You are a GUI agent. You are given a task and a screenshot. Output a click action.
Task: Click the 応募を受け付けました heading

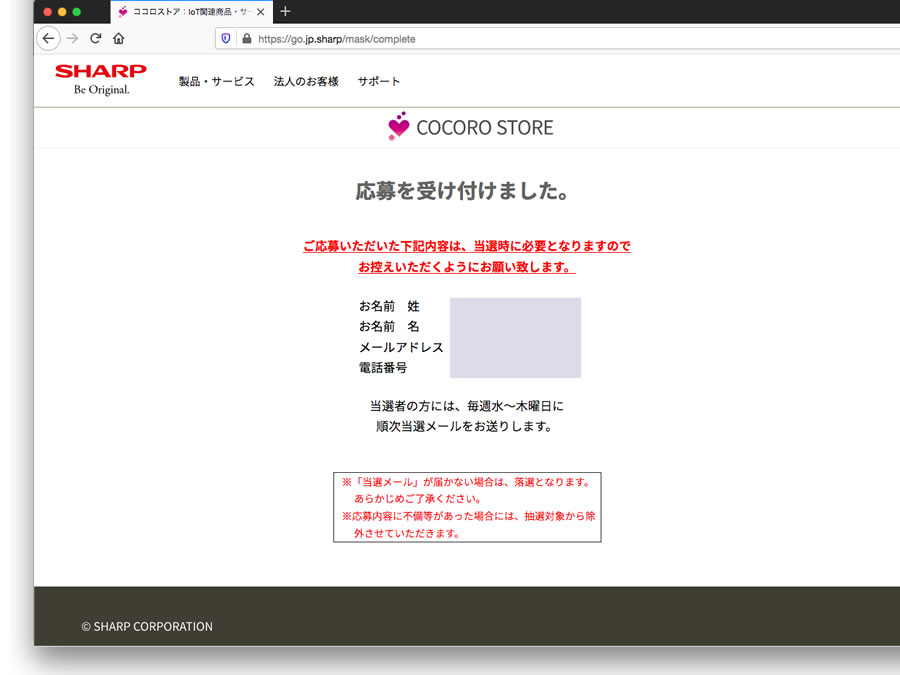pyautogui.click(x=463, y=191)
